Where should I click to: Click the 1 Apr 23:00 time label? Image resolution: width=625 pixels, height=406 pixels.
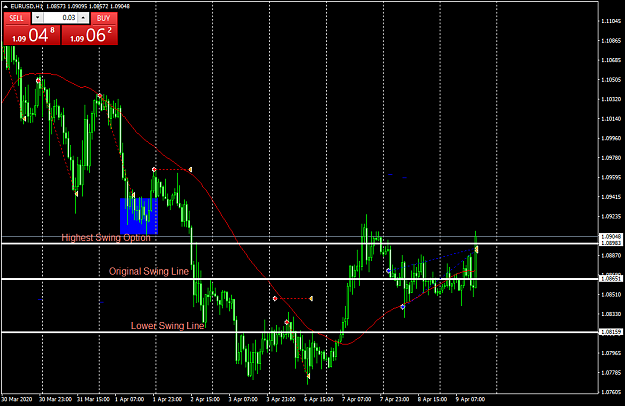coord(168,399)
